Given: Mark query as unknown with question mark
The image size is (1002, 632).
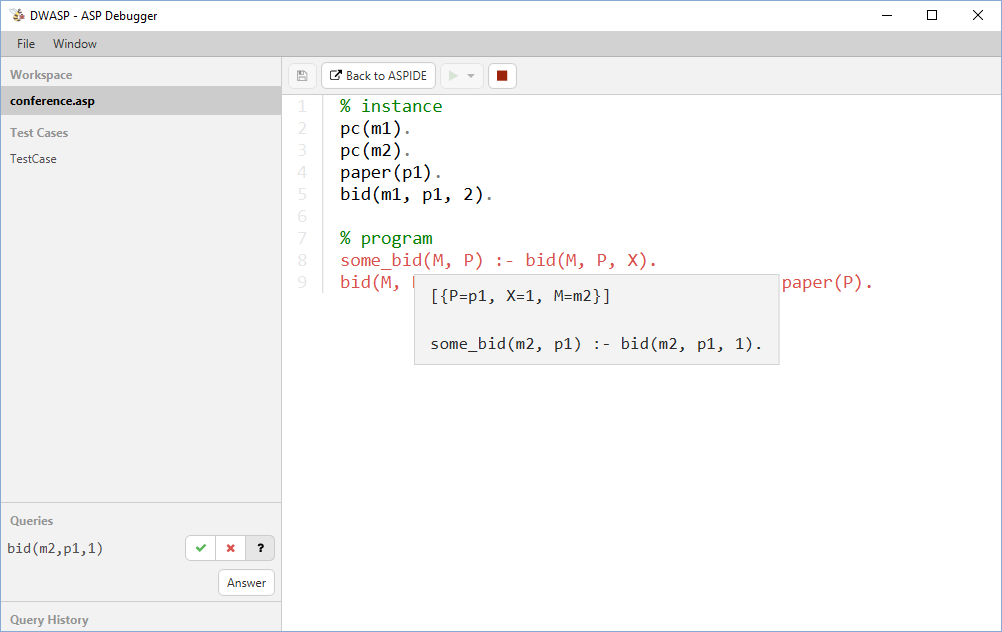Looking at the screenshot, I should (x=260, y=548).
